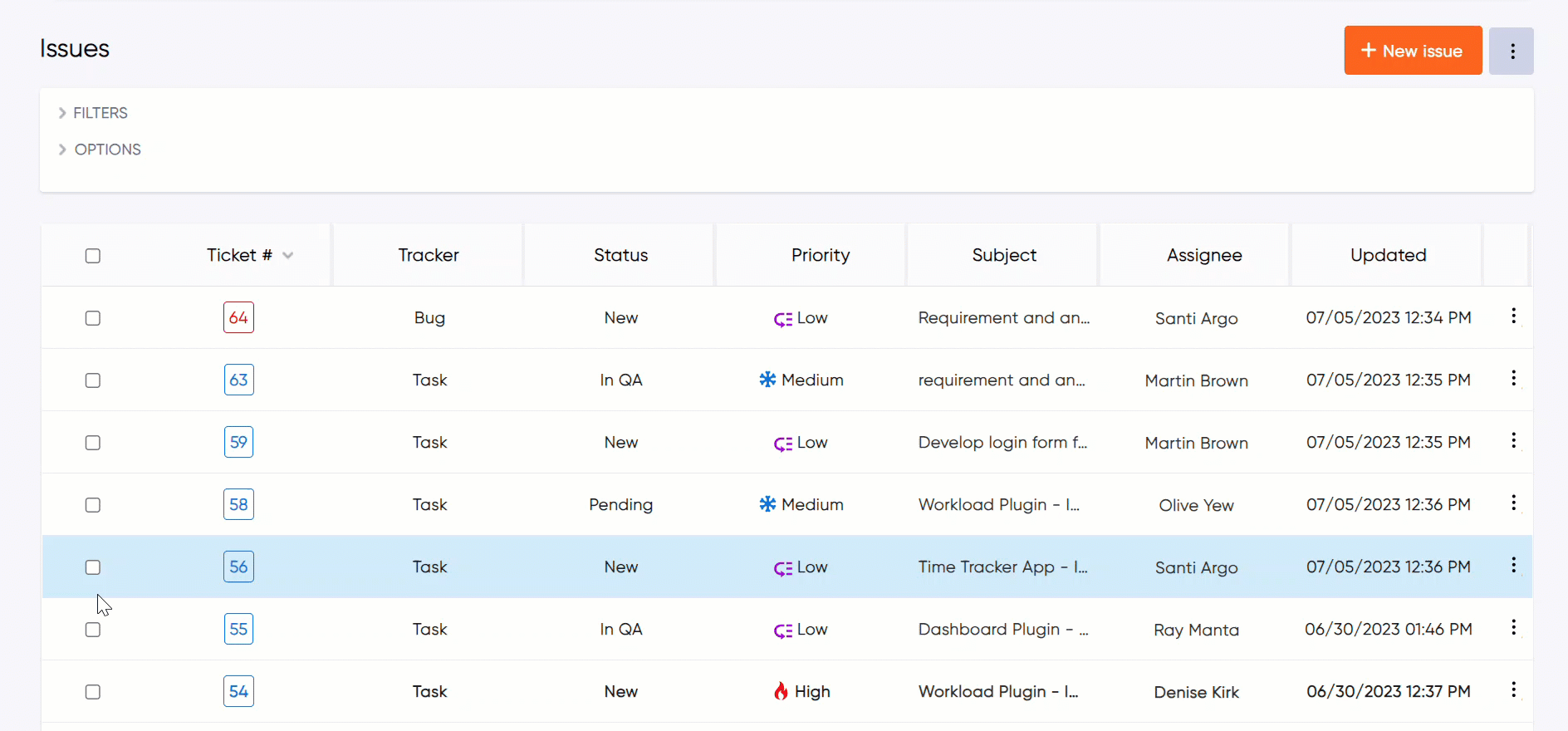Image resolution: width=1568 pixels, height=731 pixels.
Task: Click Low priority icon on ticket 59
Action: coord(782,443)
